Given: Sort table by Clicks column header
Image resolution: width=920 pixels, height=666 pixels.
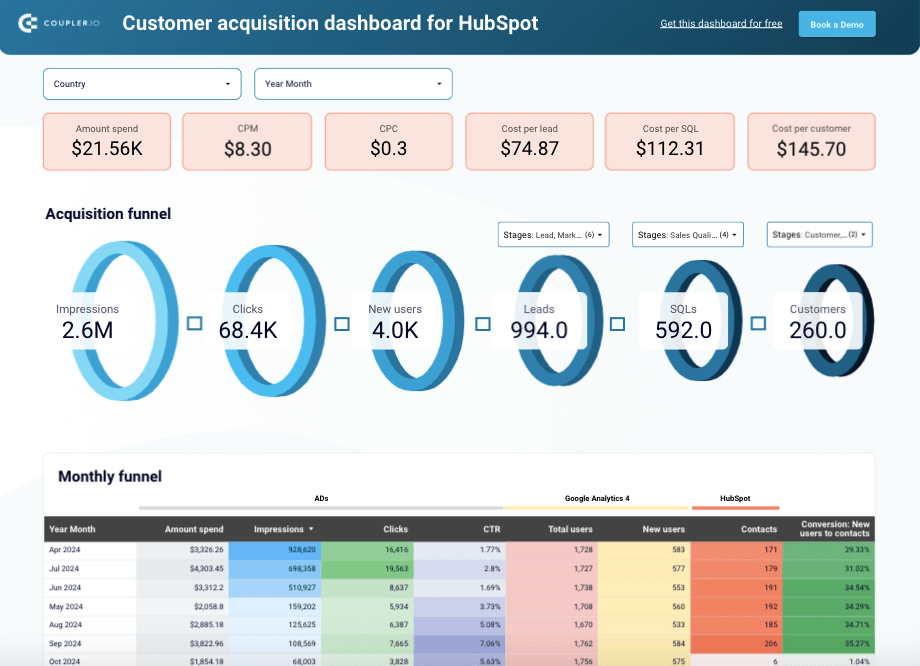Looking at the screenshot, I should tap(395, 529).
